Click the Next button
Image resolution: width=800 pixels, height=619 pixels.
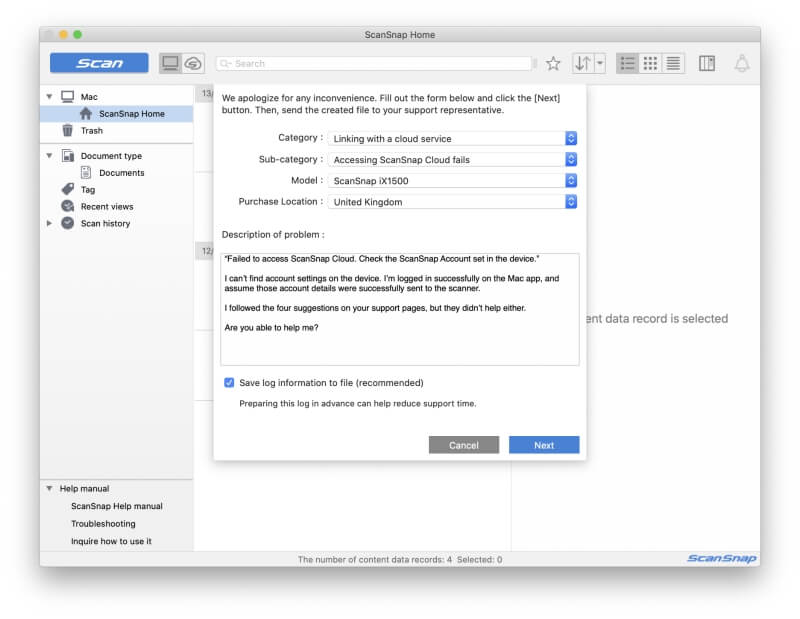tap(544, 445)
